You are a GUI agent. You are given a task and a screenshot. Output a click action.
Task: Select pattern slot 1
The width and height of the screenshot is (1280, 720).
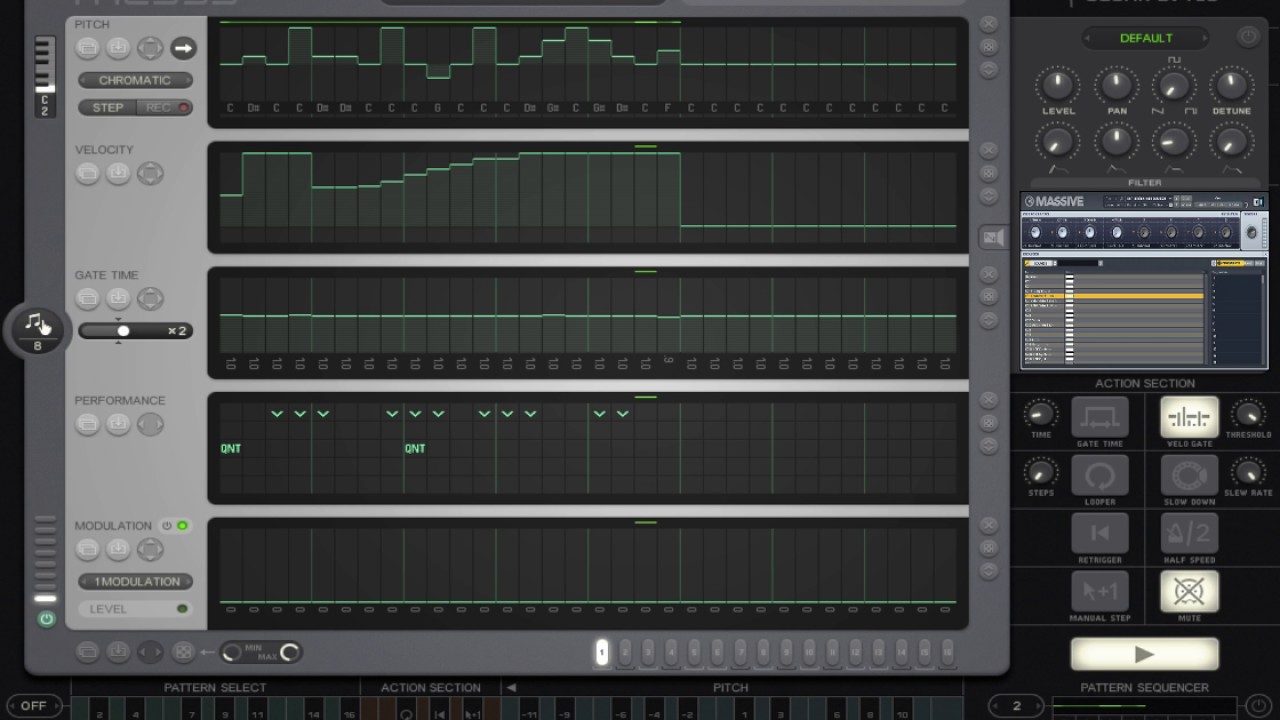tap(602, 652)
